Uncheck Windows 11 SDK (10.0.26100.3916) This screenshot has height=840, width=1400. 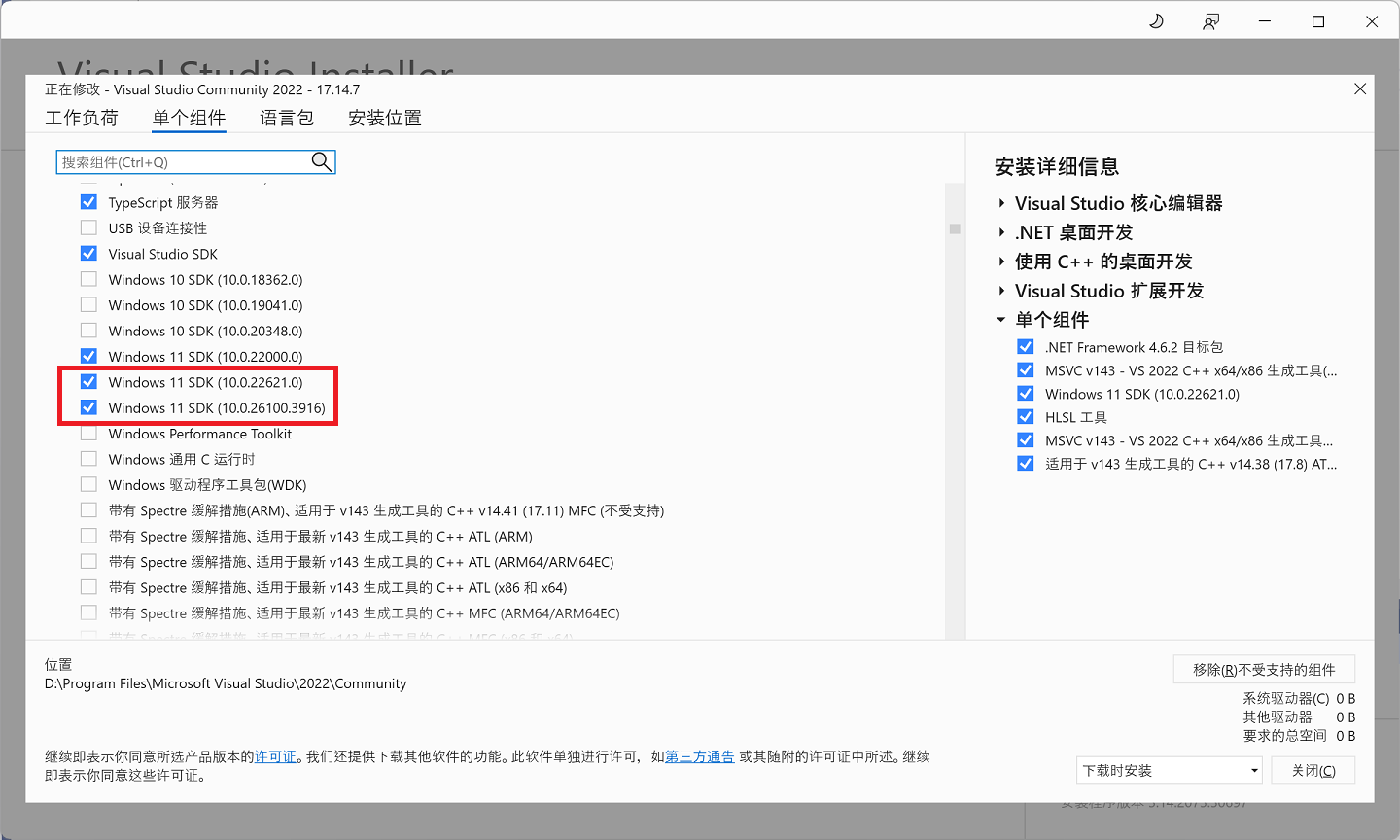tap(88, 407)
